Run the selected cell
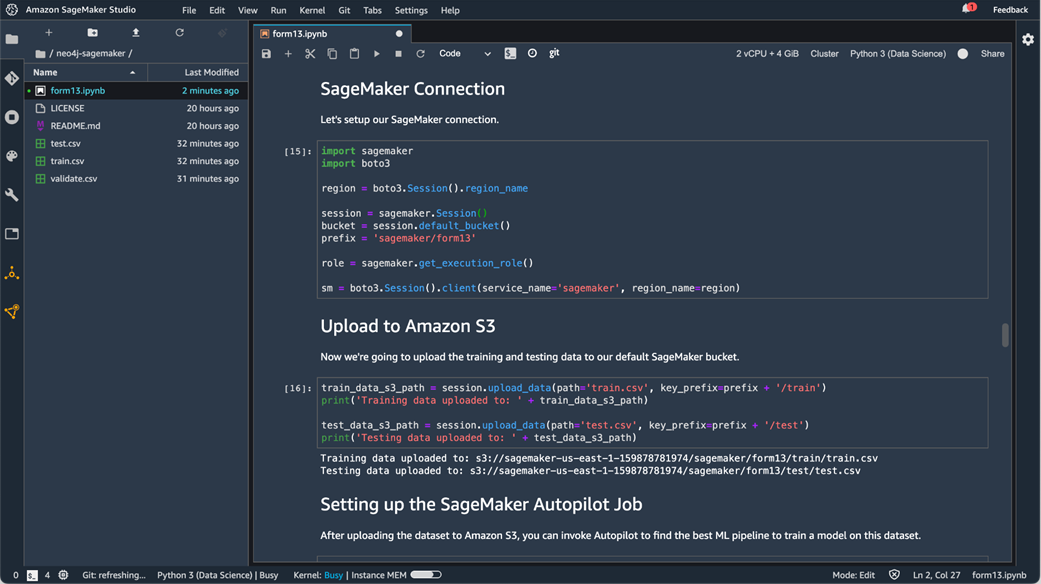This screenshot has height=584, width=1041. [376, 54]
